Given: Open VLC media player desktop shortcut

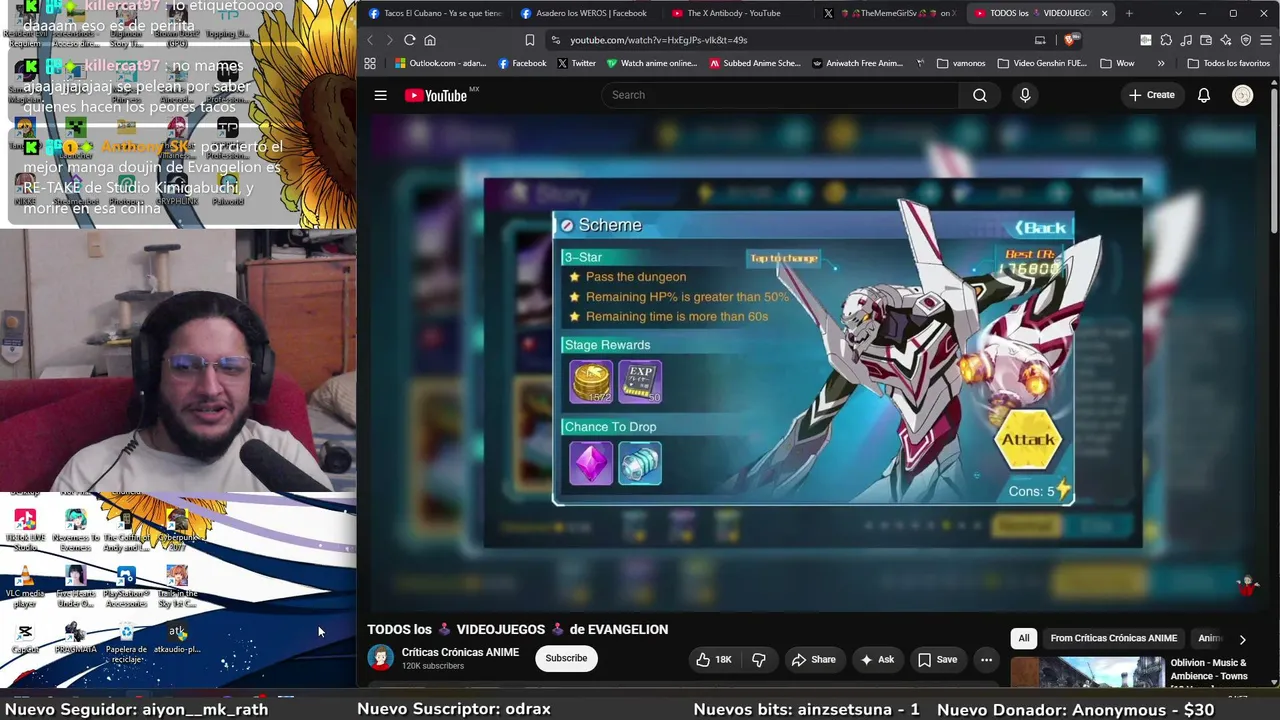Looking at the screenshot, I should click(x=25, y=586).
